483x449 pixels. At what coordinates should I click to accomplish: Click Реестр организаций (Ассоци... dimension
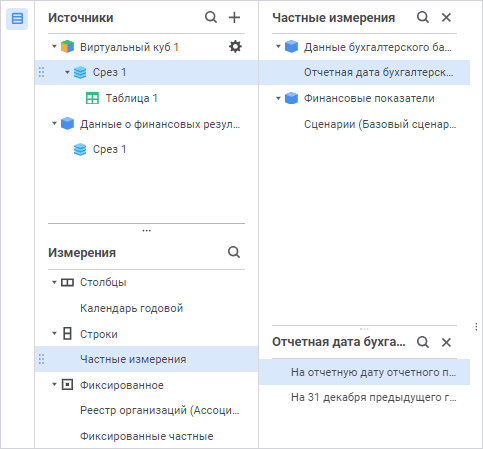coord(160,410)
